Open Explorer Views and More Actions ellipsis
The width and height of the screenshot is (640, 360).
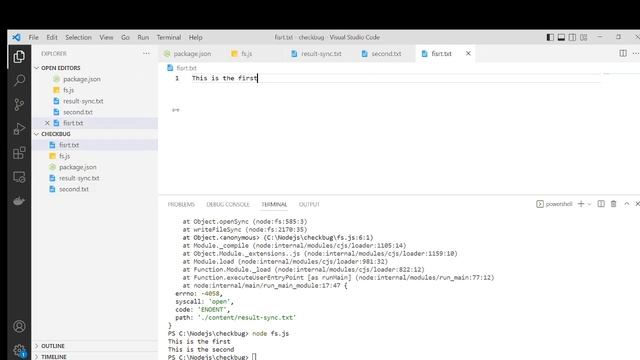(146, 53)
